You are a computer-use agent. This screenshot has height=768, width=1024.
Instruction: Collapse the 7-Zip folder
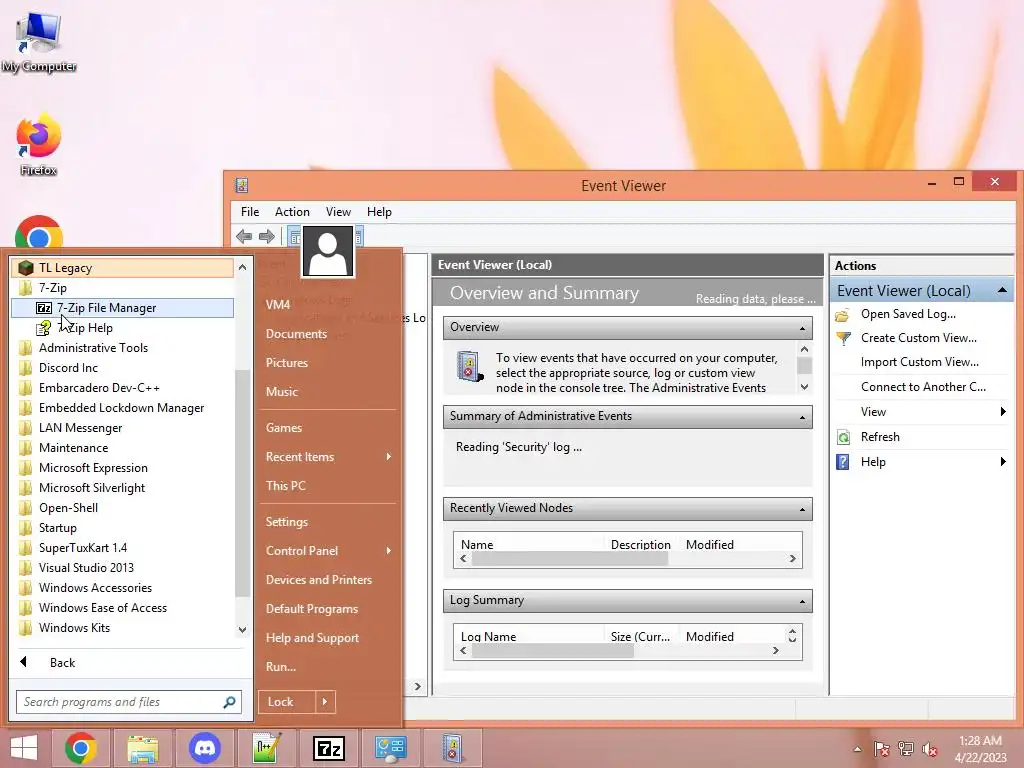[x=122, y=288]
